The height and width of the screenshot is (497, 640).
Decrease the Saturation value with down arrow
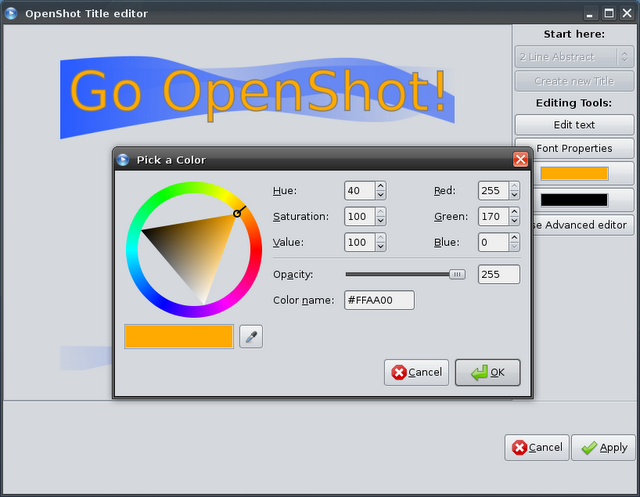point(380,221)
